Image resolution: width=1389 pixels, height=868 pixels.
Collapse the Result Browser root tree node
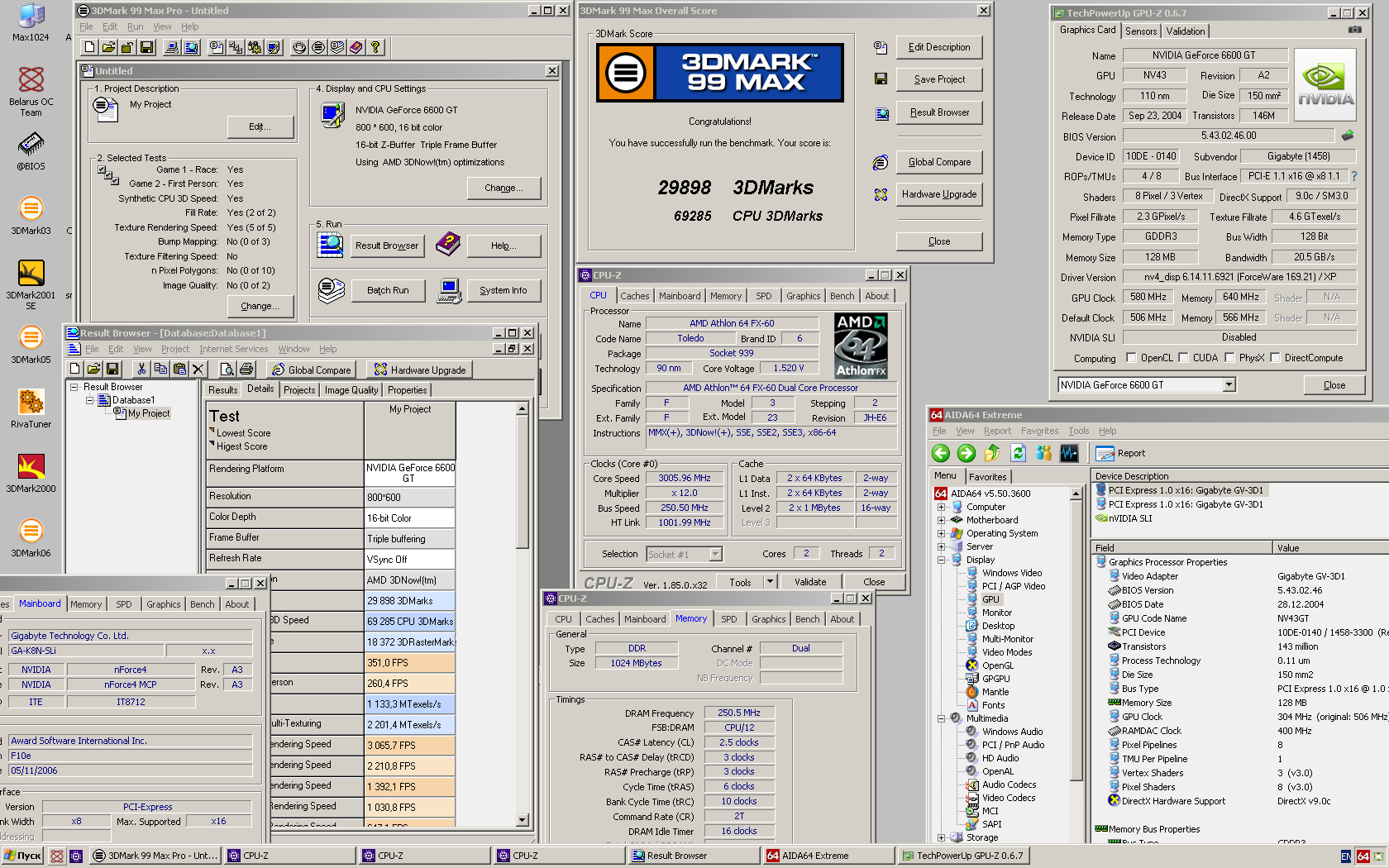(74, 387)
